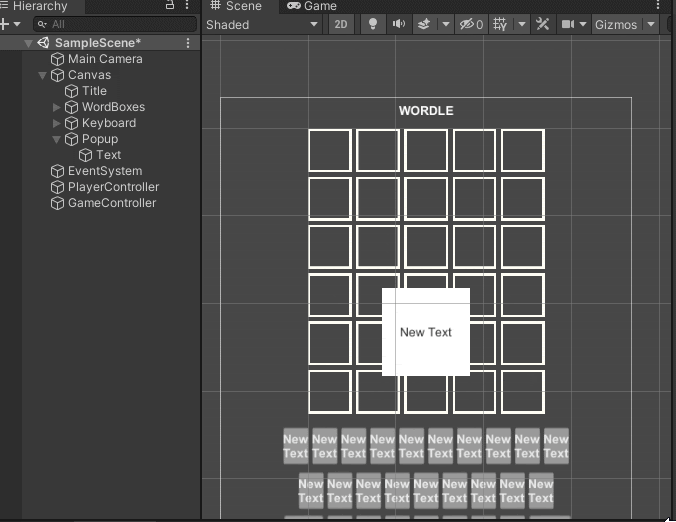Select Title object in Hierarchy
Image resolution: width=676 pixels, height=522 pixels.
94,91
